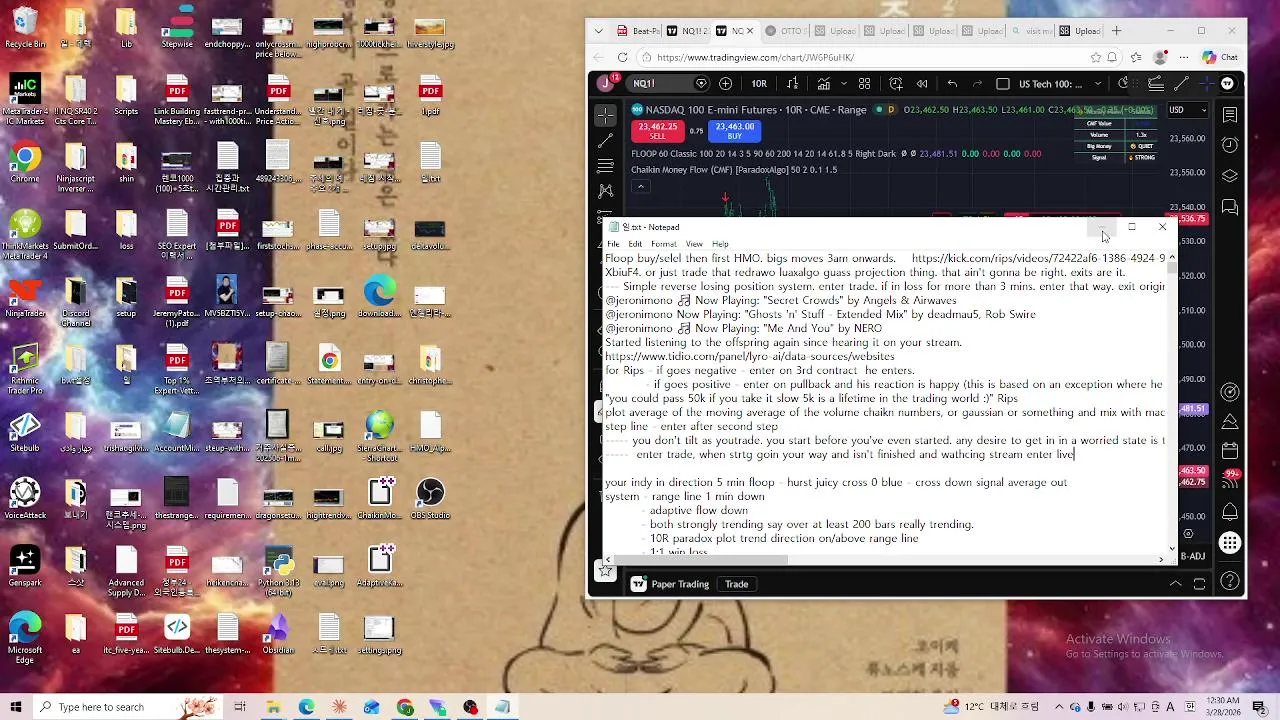1280x720 pixels.
Task: Open the Microsoft Edge desktop shortcut
Action: 25,638
